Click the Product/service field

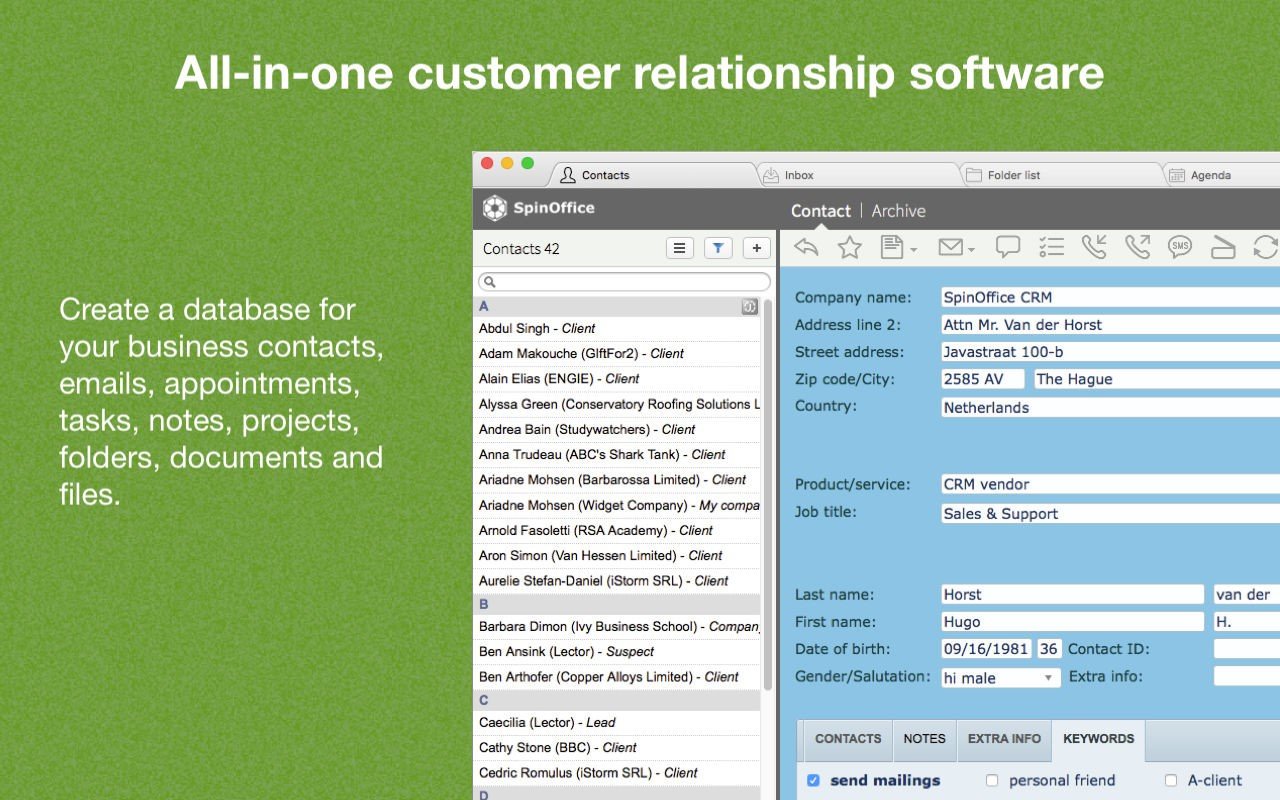(x=1110, y=484)
